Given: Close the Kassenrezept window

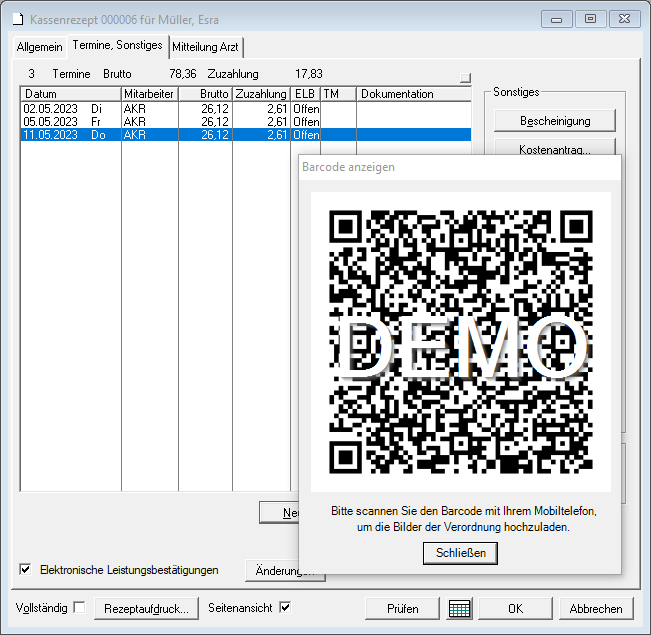Looking at the screenshot, I should click(x=624, y=19).
